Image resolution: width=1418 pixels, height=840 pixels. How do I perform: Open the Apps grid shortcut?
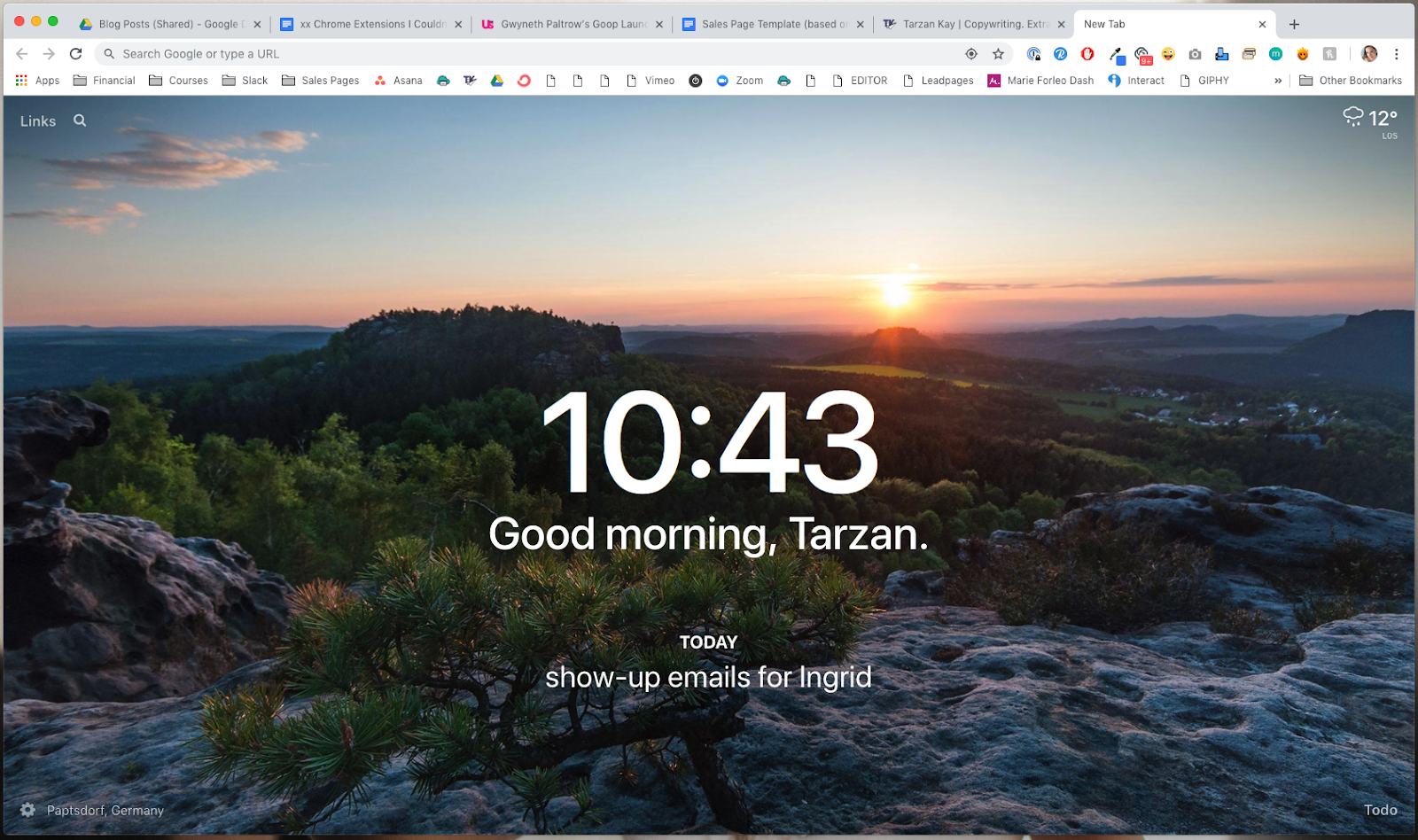point(37,81)
